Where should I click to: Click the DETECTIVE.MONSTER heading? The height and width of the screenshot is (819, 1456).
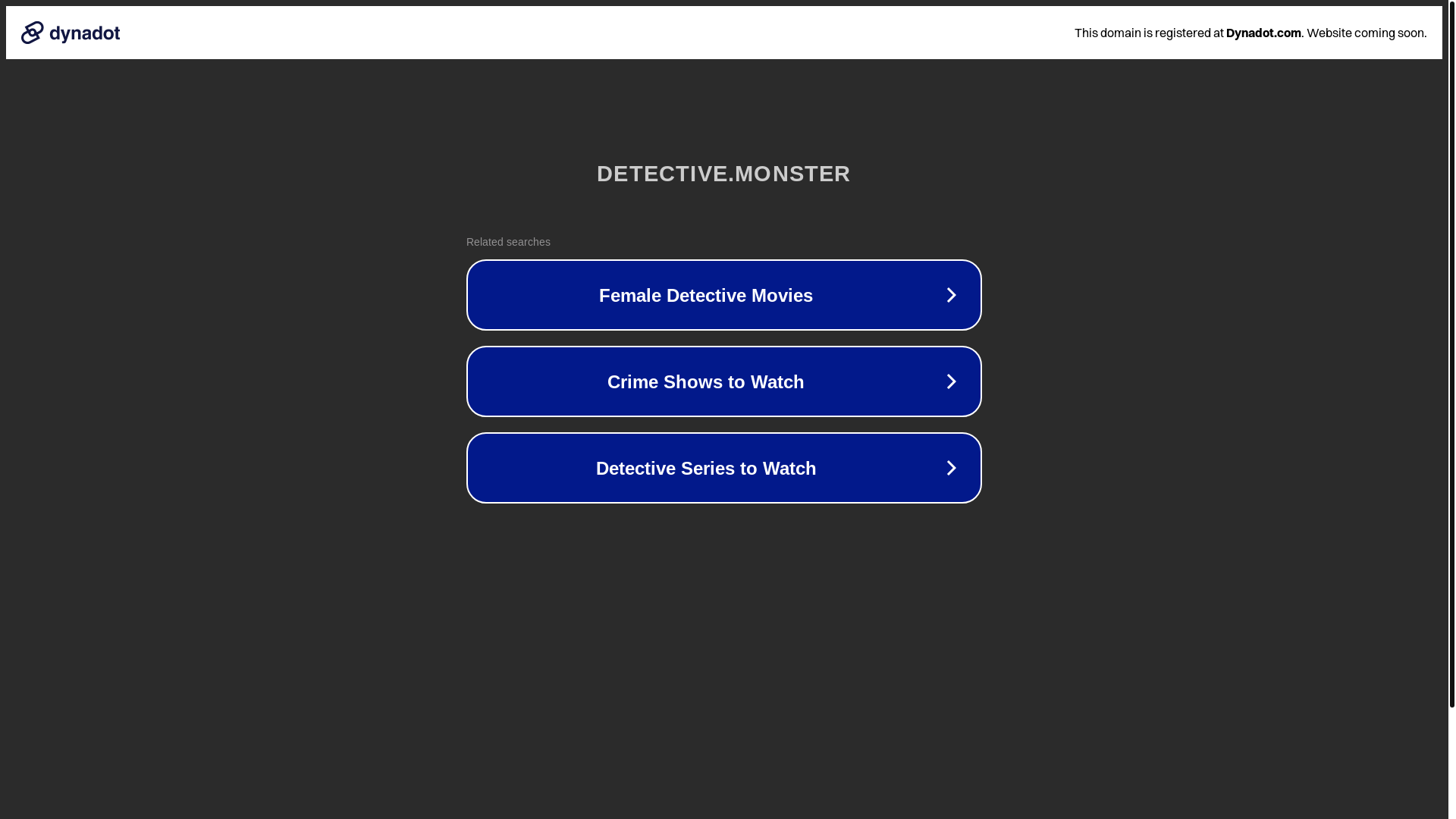click(723, 174)
